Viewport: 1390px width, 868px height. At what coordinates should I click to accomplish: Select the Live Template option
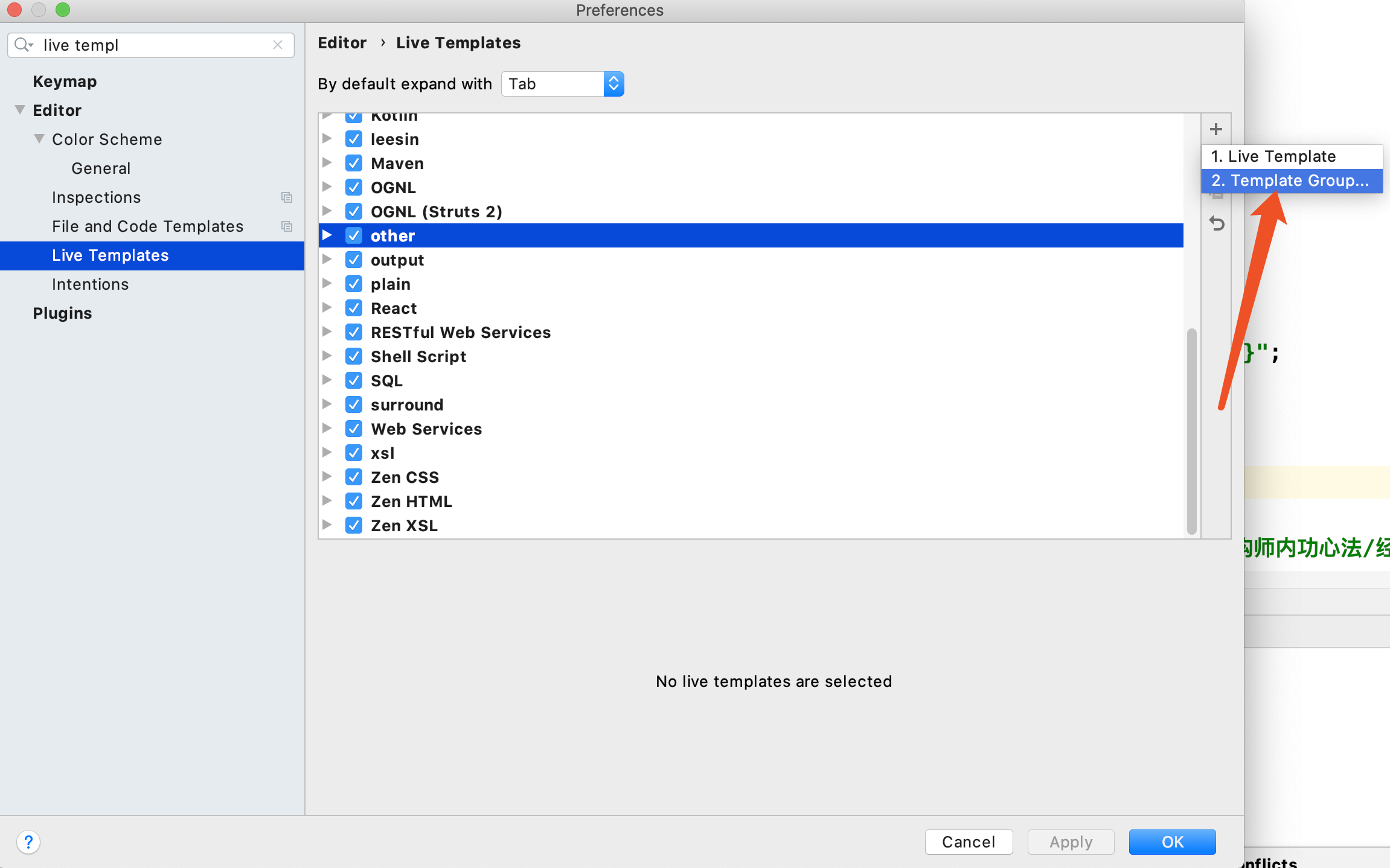(x=1291, y=156)
